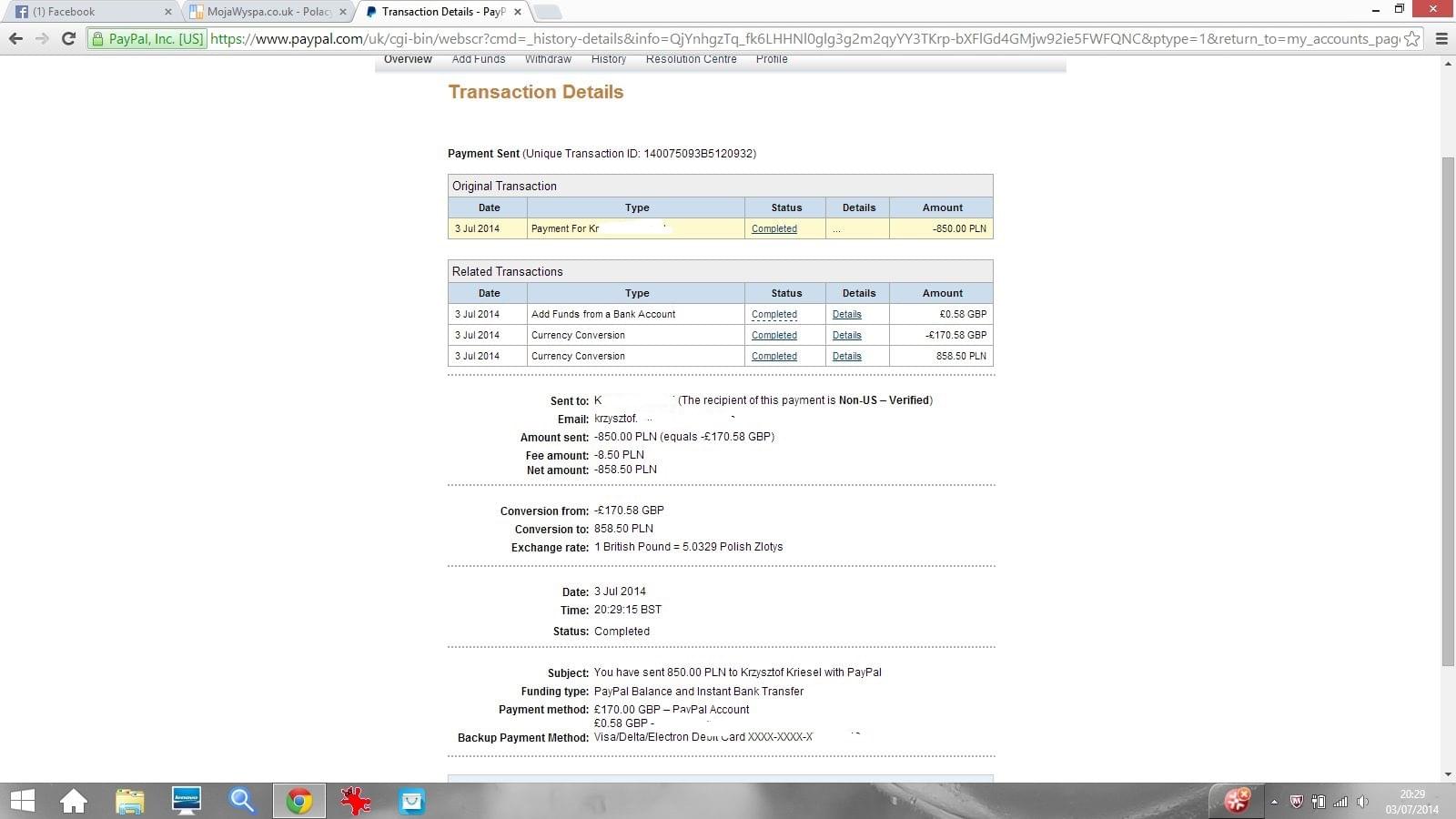The width and height of the screenshot is (1456, 819).
Task: Click the red round tray application icon
Action: coord(1237,800)
